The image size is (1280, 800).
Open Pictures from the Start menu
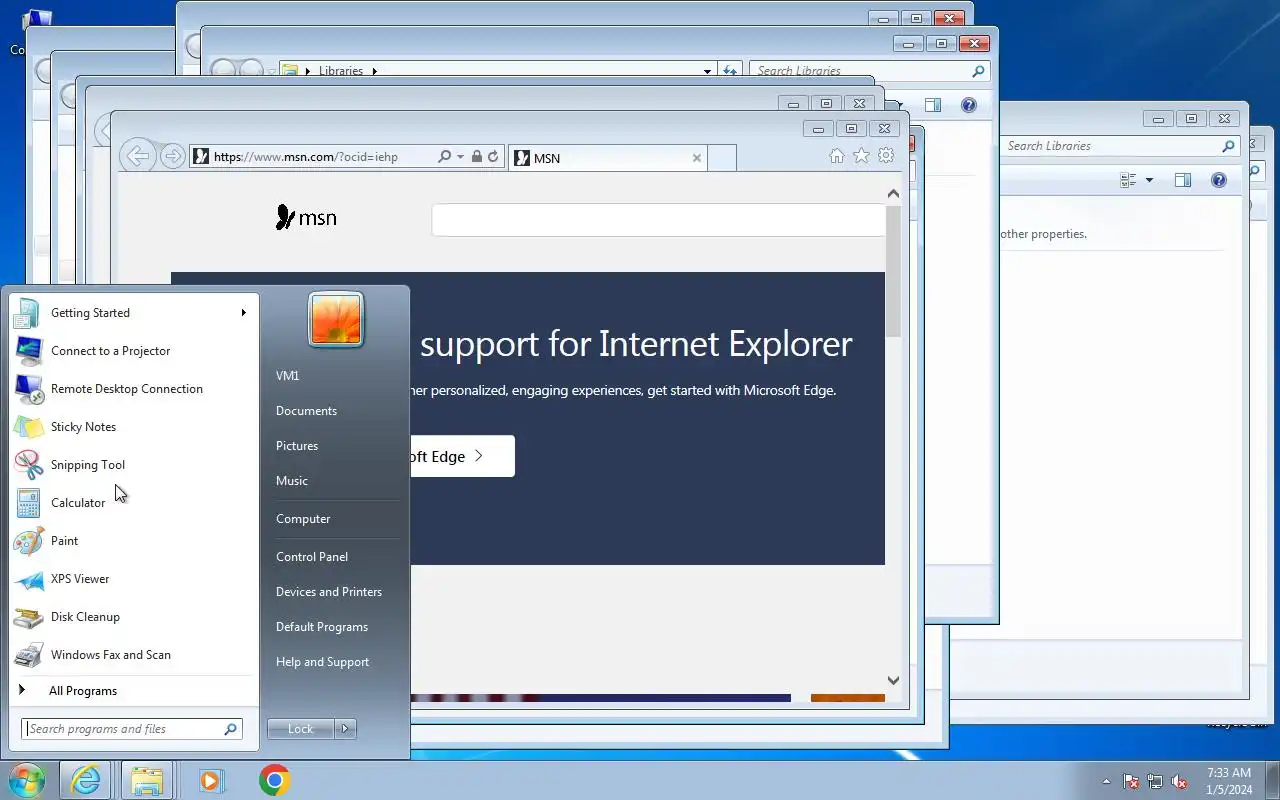point(297,446)
